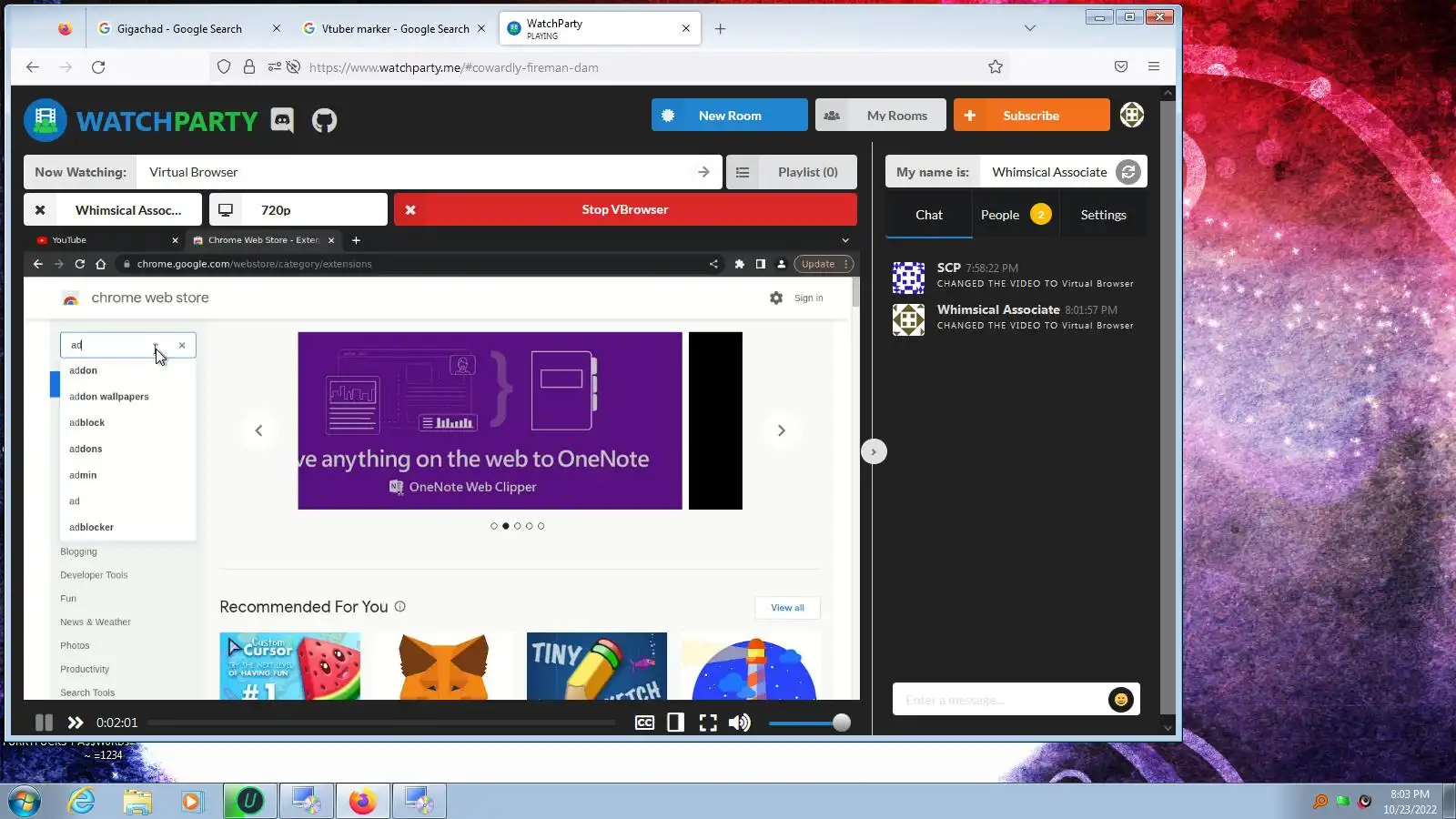Viewport: 1456px width, 819px height.
Task: Open the Playlist (0) dropdown
Action: click(792, 172)
